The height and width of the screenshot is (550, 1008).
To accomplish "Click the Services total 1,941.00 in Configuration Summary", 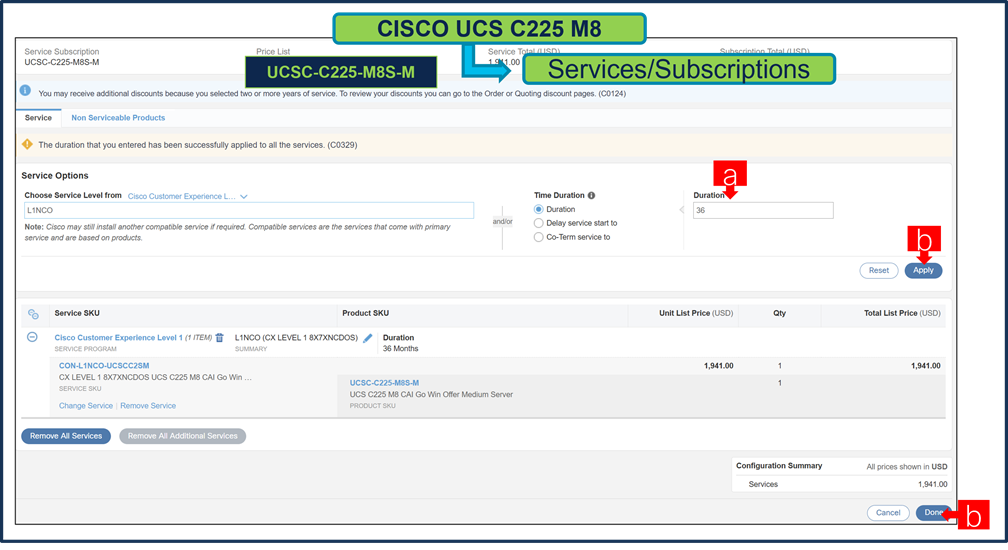I will point(933,484).
